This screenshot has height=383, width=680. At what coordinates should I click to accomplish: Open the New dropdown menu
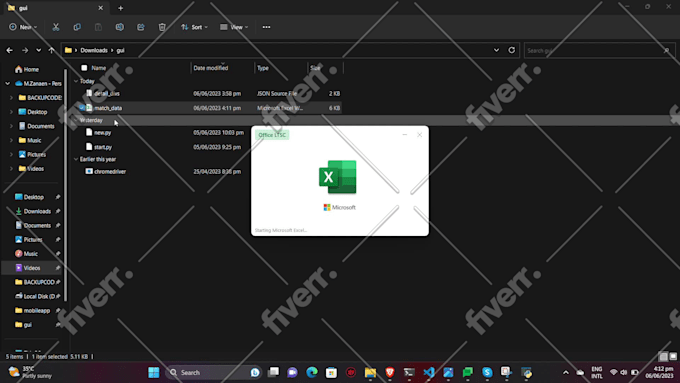[x=23, y=27]
